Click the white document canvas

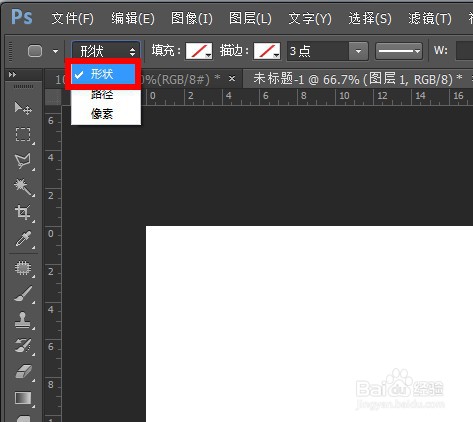click(x=309, y=323)
